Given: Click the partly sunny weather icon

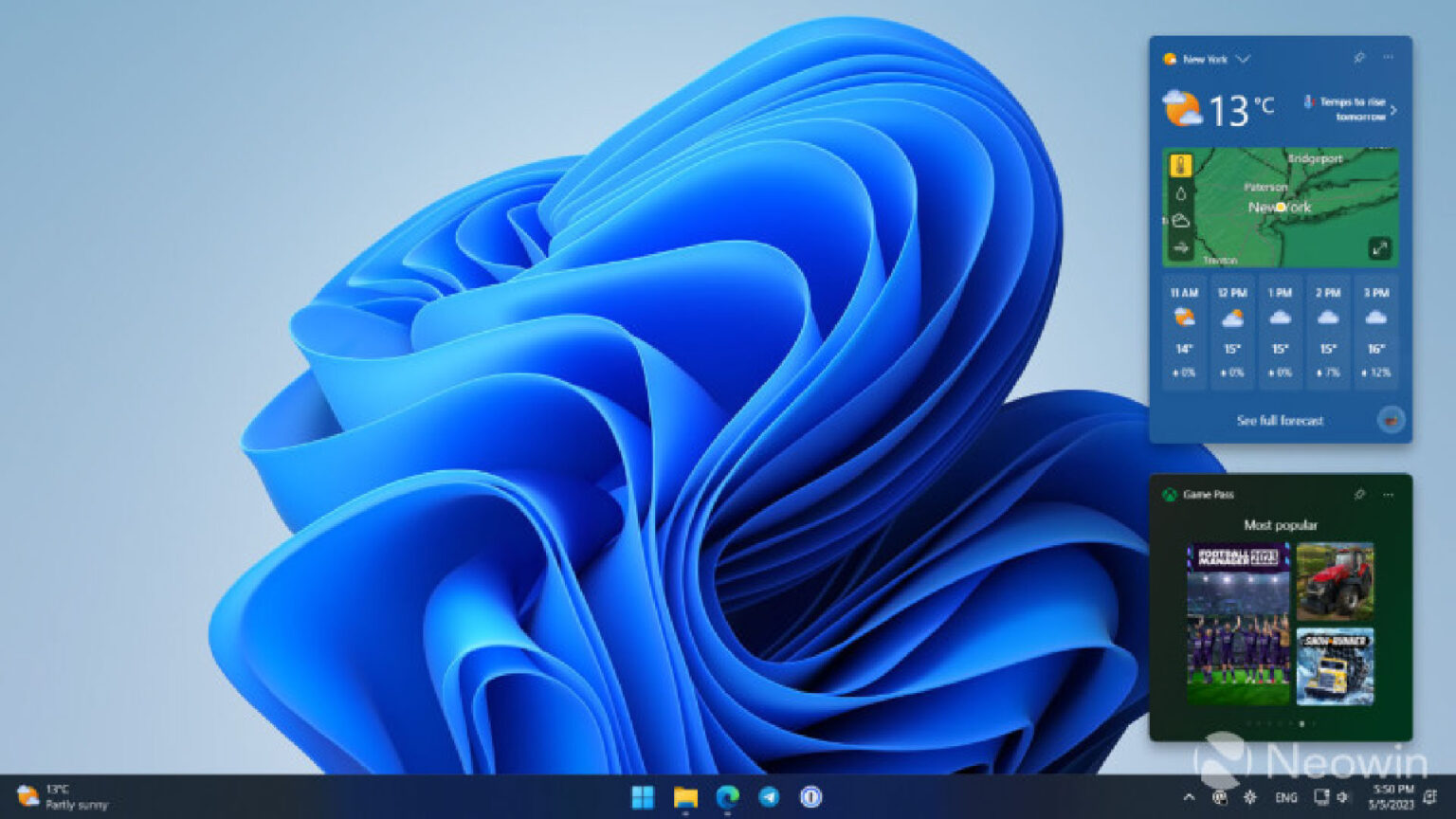Looking at the screenshot, I should tap(1180, 107).
